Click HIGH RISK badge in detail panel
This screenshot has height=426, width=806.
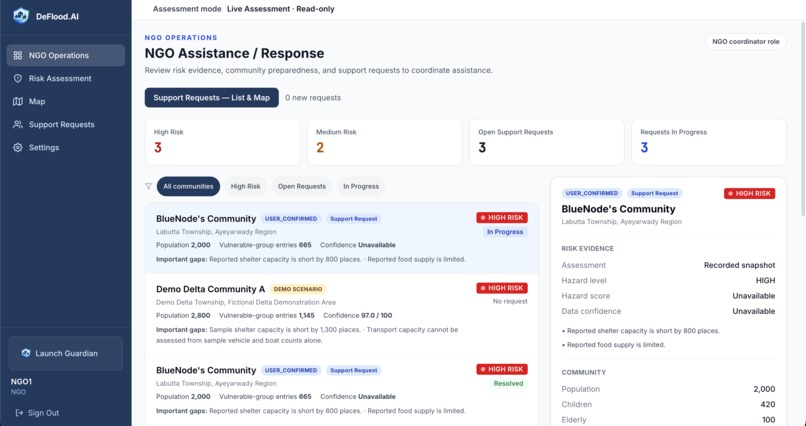749,193
